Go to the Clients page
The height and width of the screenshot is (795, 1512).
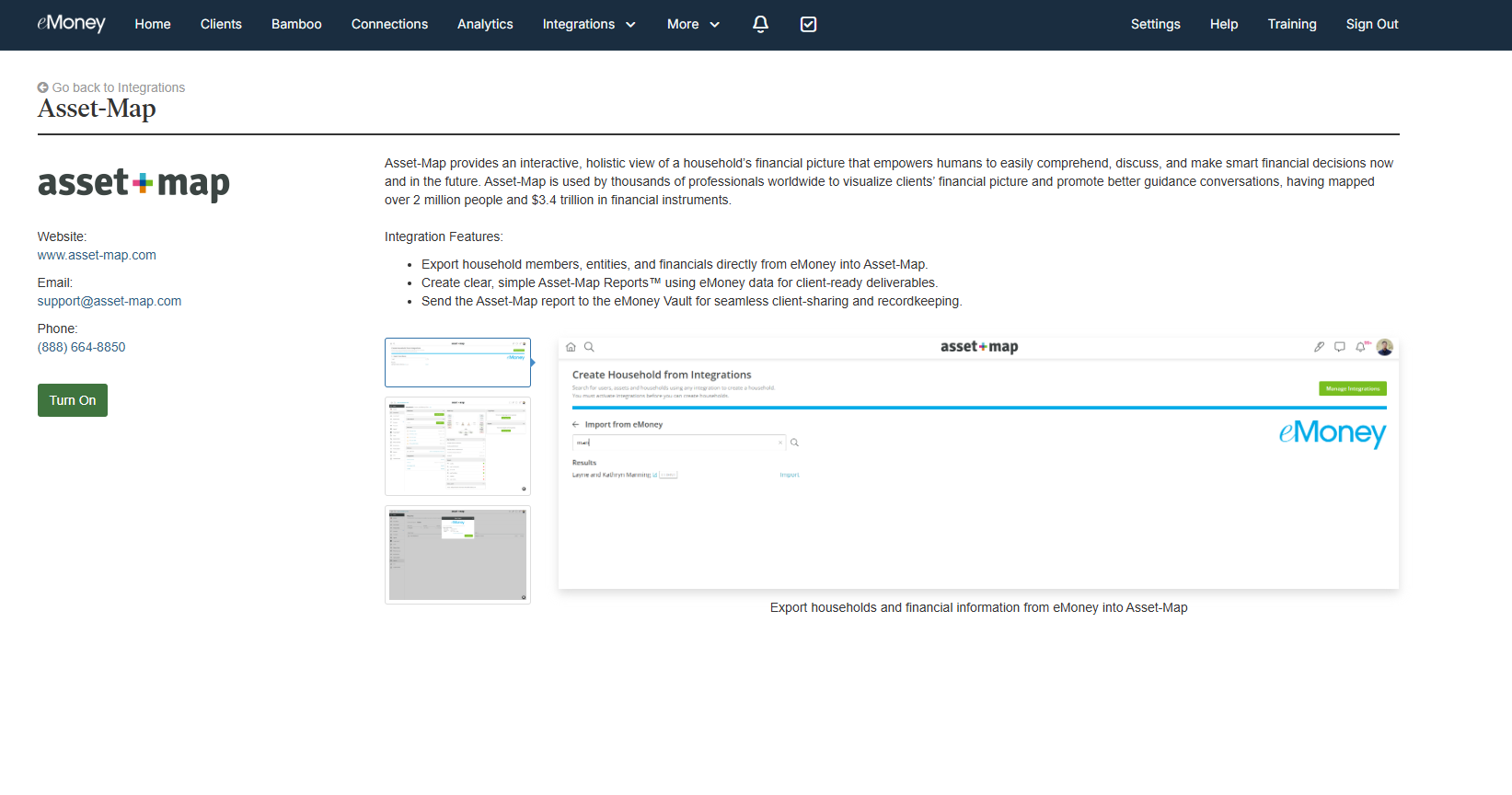[x=221, y=24]
